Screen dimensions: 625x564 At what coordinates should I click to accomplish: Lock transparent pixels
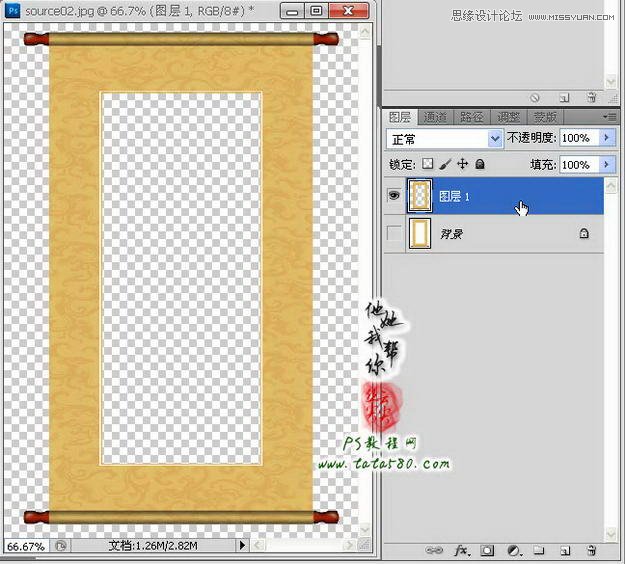pyautogui.click(x=427, y=164)
